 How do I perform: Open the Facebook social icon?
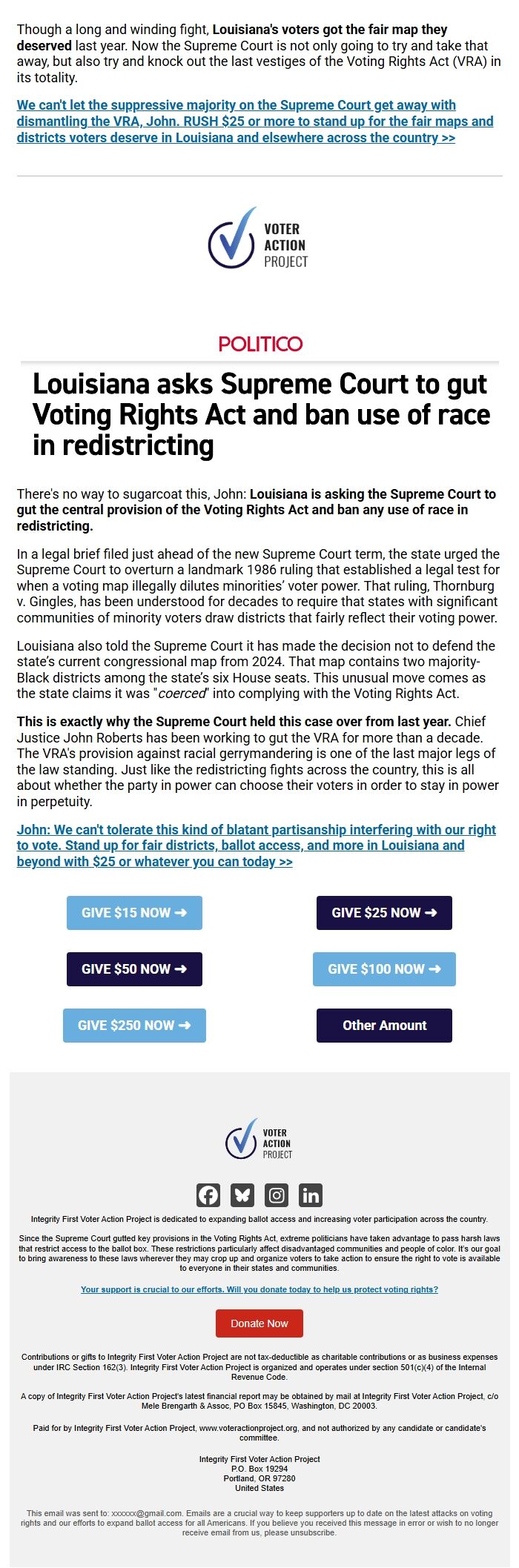click(x=208, y=1195)
